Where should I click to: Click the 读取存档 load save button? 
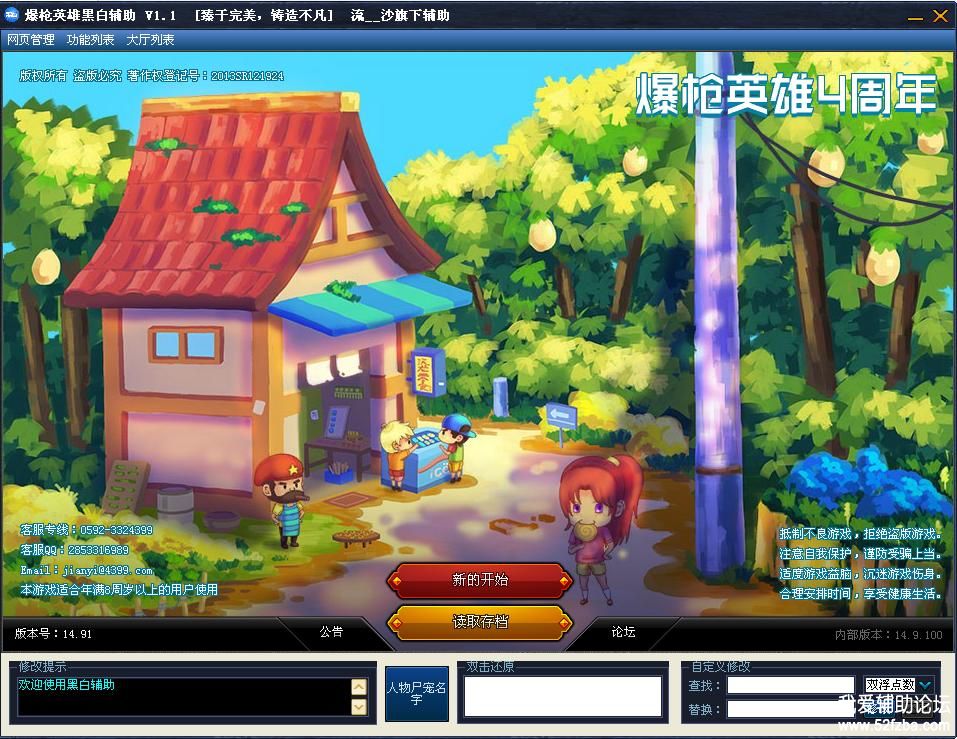click(x=480, y=622)
